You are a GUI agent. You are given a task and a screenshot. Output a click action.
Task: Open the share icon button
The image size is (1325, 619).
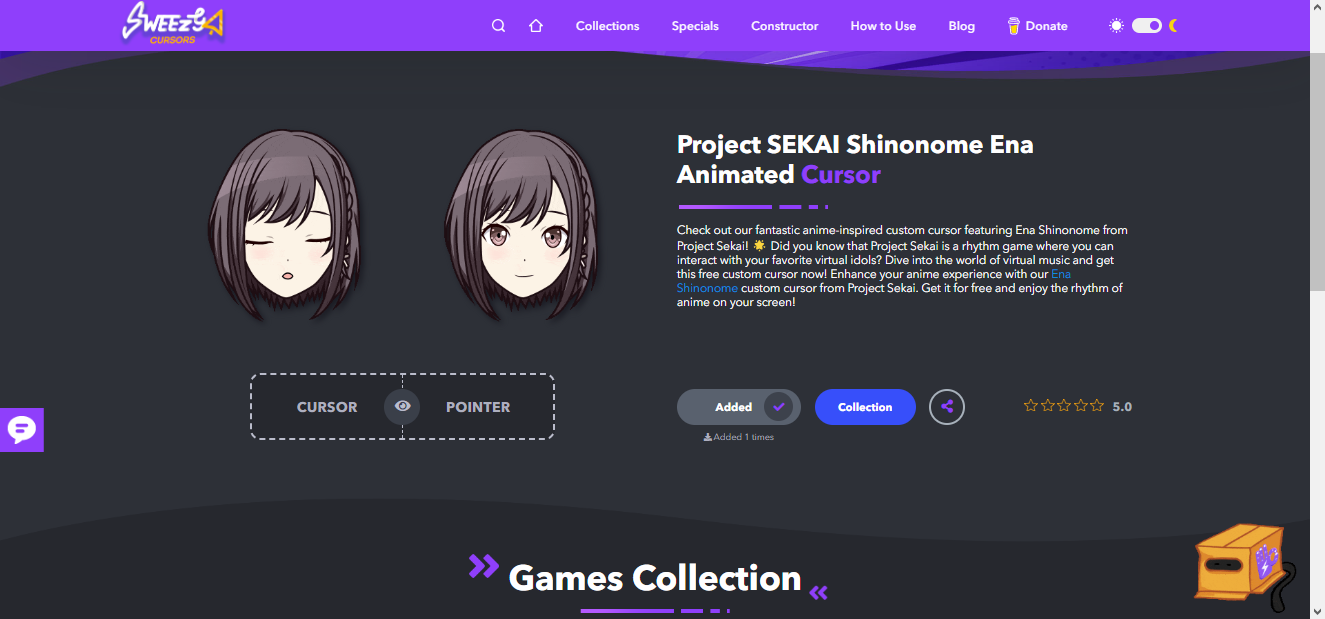click(947, 407)
